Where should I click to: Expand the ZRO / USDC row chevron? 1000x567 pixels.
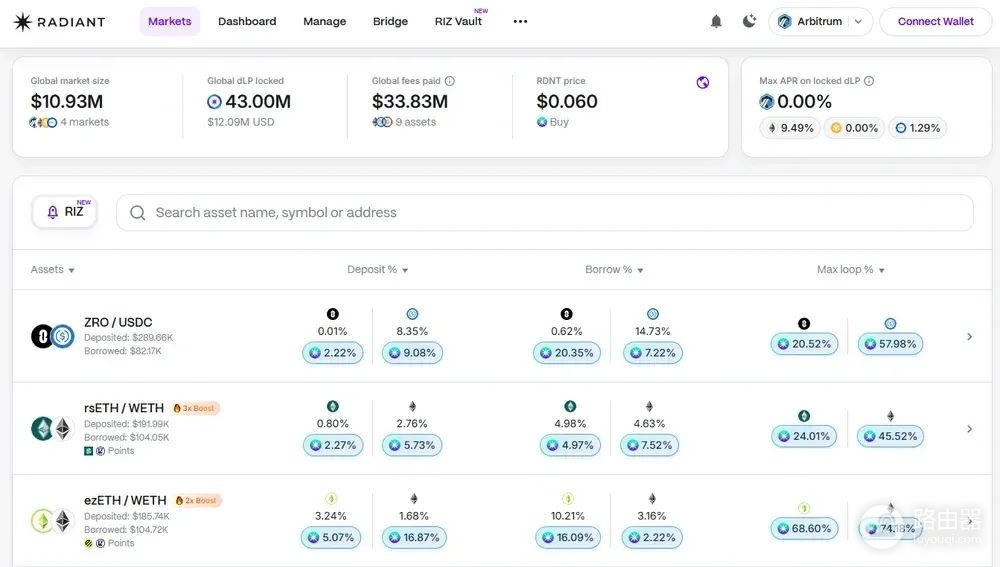click(x=969, y=336)
